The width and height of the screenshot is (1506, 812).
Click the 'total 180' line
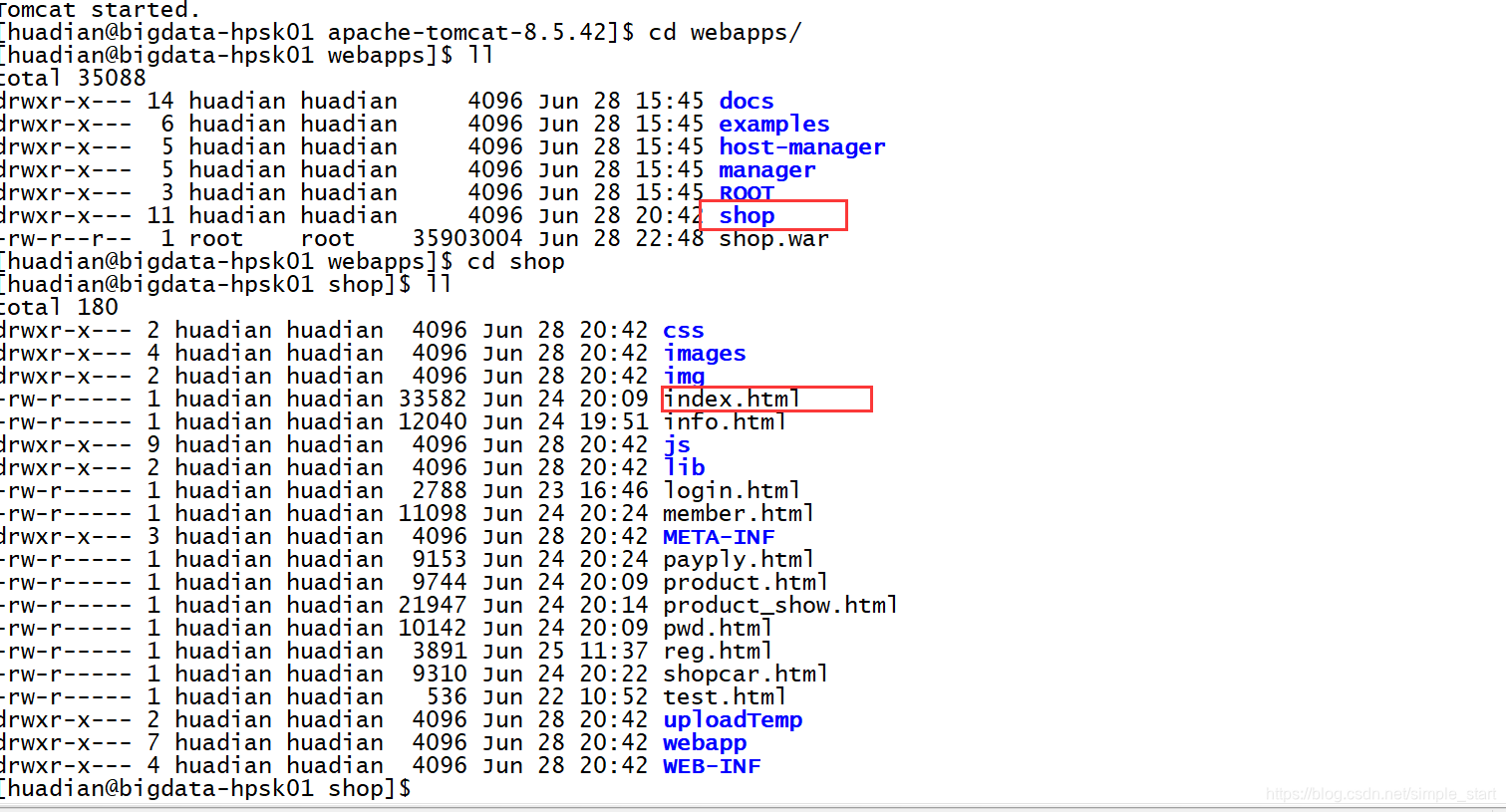[x=59, y=308]
